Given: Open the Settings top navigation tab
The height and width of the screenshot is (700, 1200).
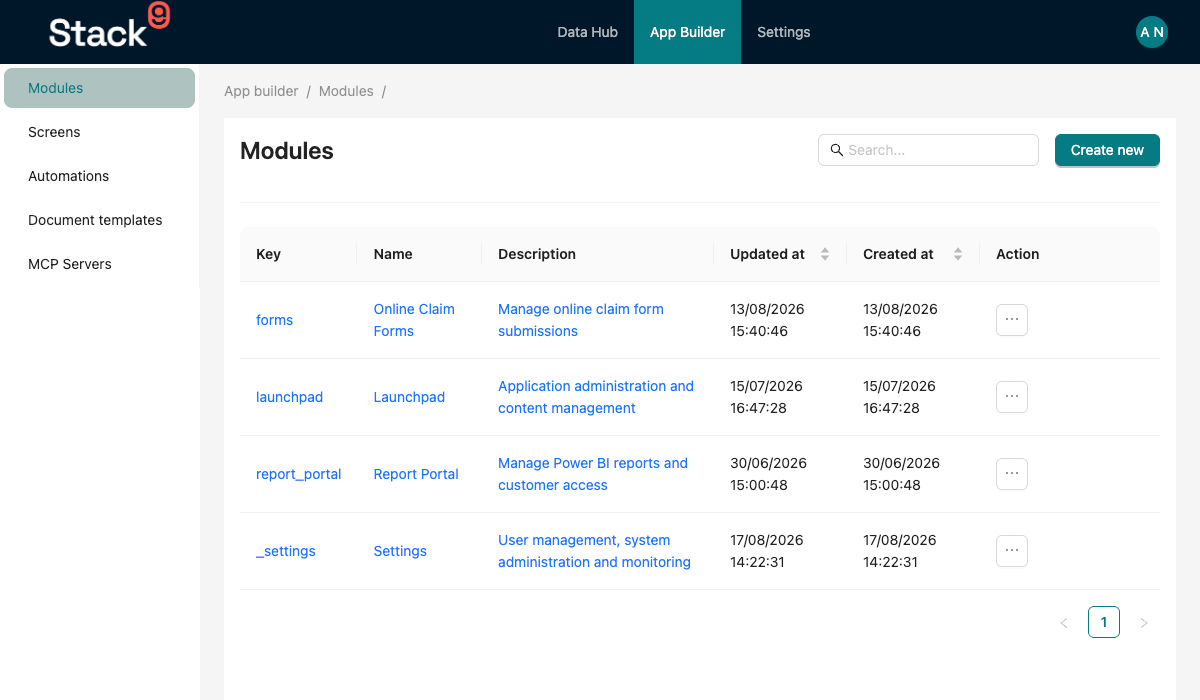Looking at the screenshot, I should (783, 32).
